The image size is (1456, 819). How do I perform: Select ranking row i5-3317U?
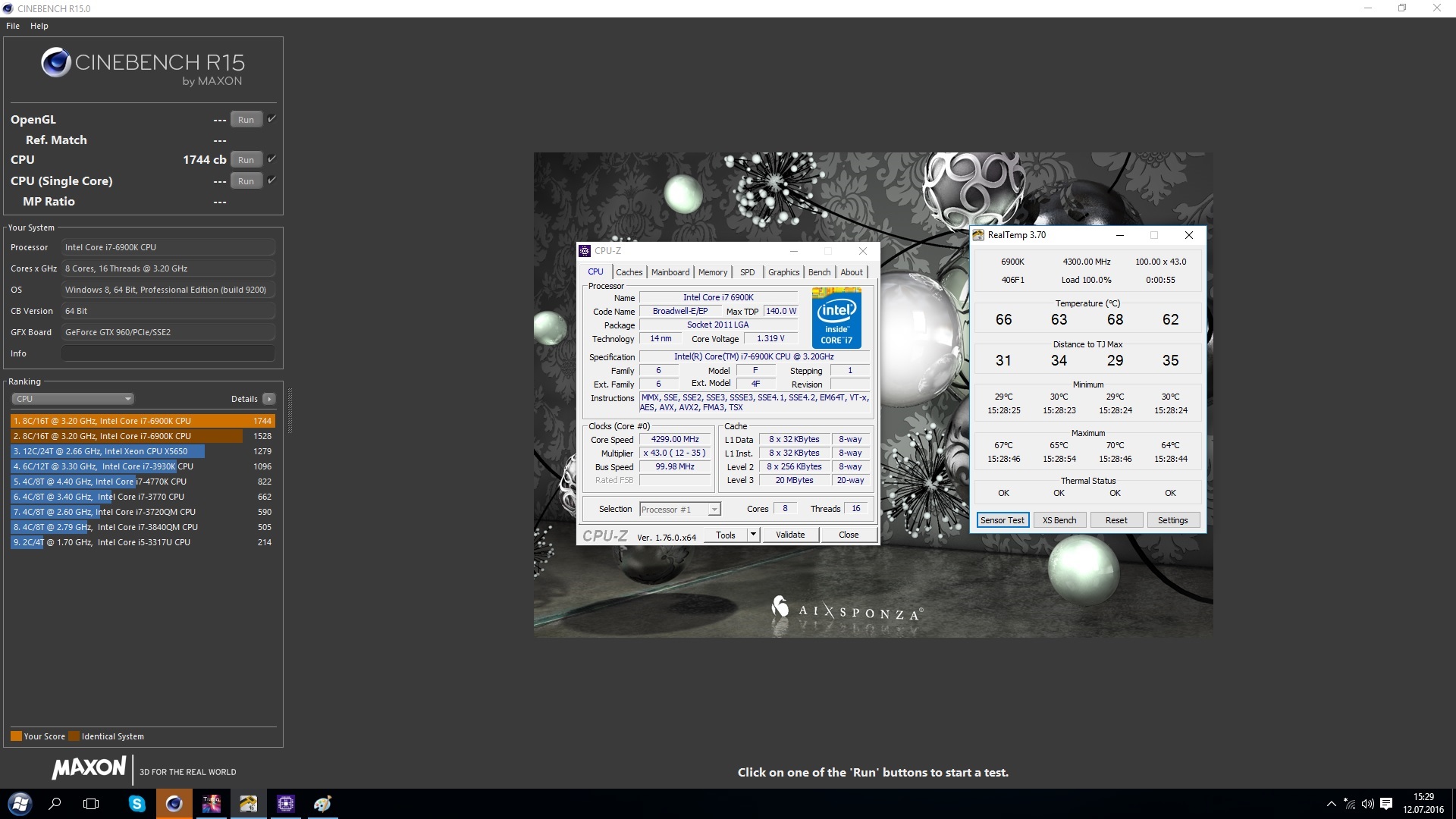[142, 542]
